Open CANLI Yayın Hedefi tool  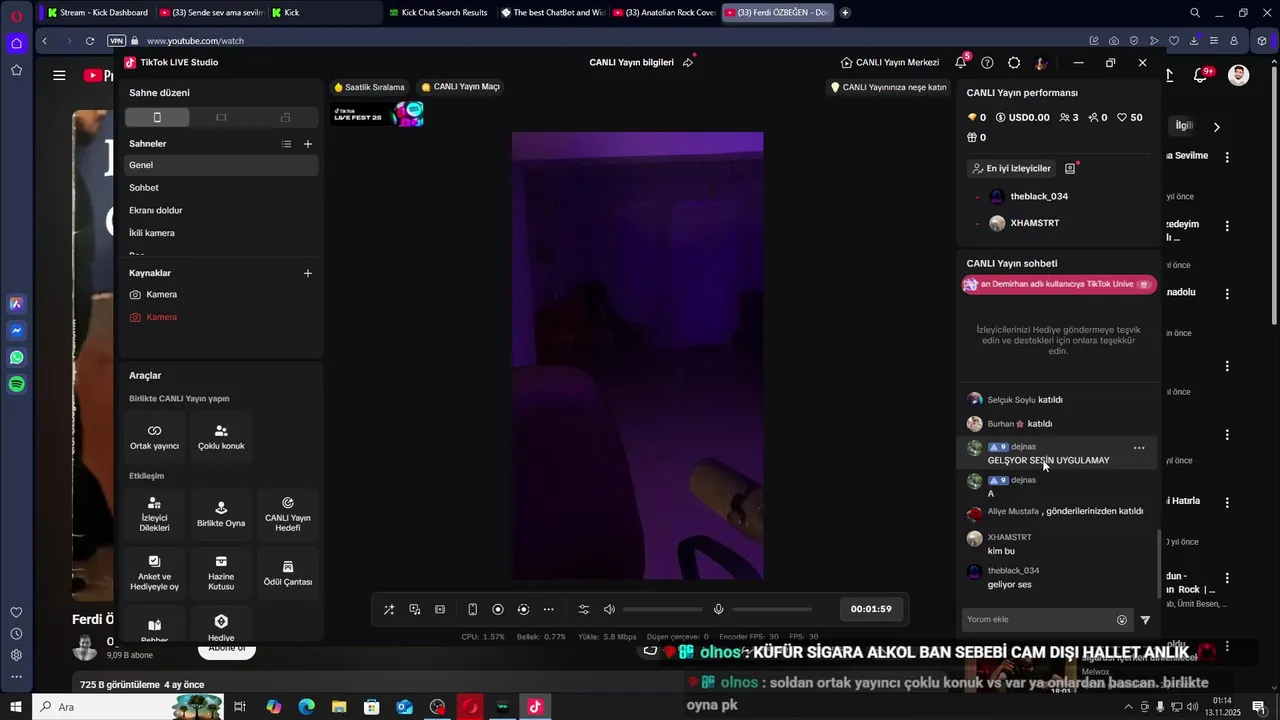[x=288, y=514]
